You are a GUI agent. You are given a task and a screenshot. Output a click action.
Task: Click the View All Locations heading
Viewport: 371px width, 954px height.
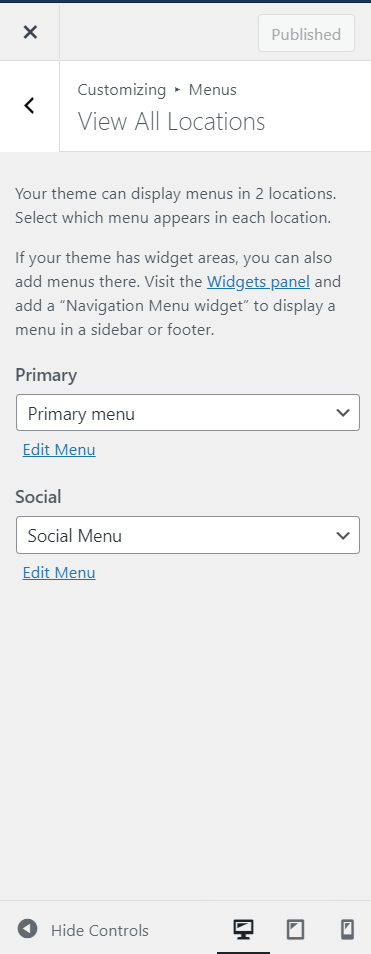point(172,122)
